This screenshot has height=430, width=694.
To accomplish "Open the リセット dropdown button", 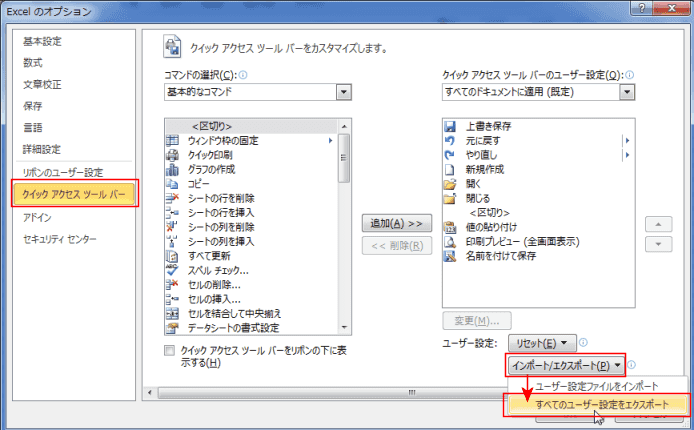I will [542, 343].
